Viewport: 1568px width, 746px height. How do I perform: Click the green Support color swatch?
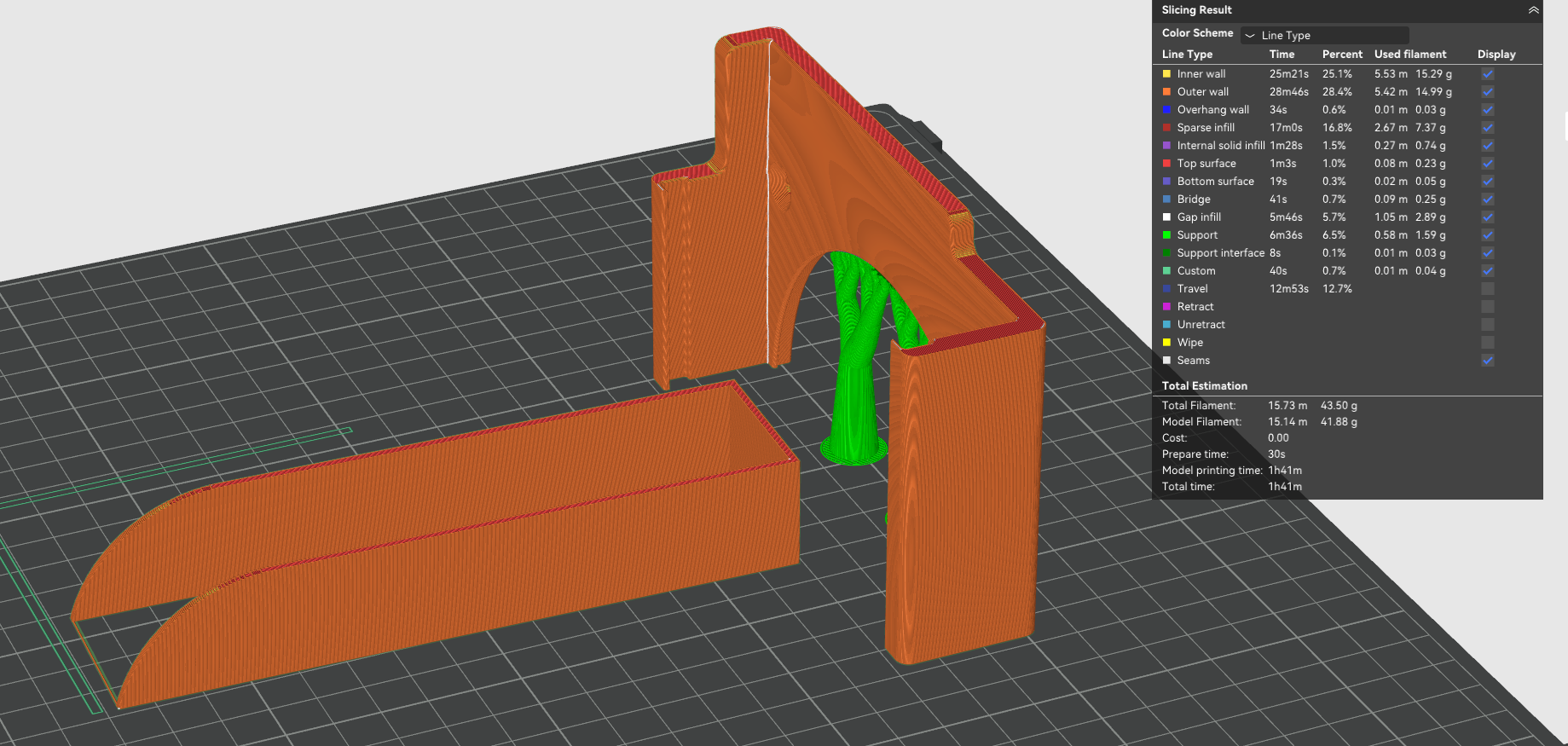[x=1166, y=235]
